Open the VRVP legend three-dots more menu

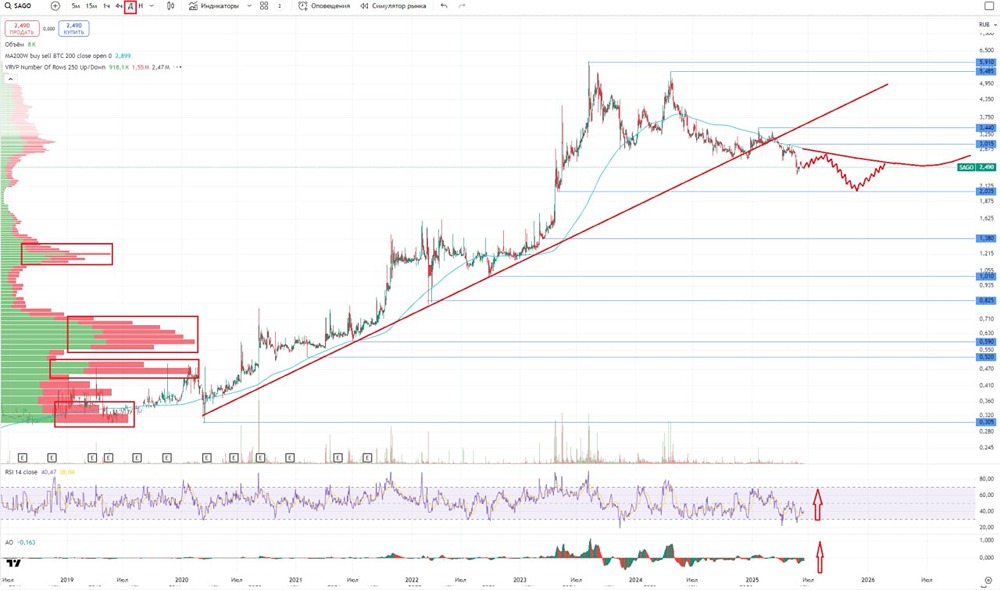179,67
